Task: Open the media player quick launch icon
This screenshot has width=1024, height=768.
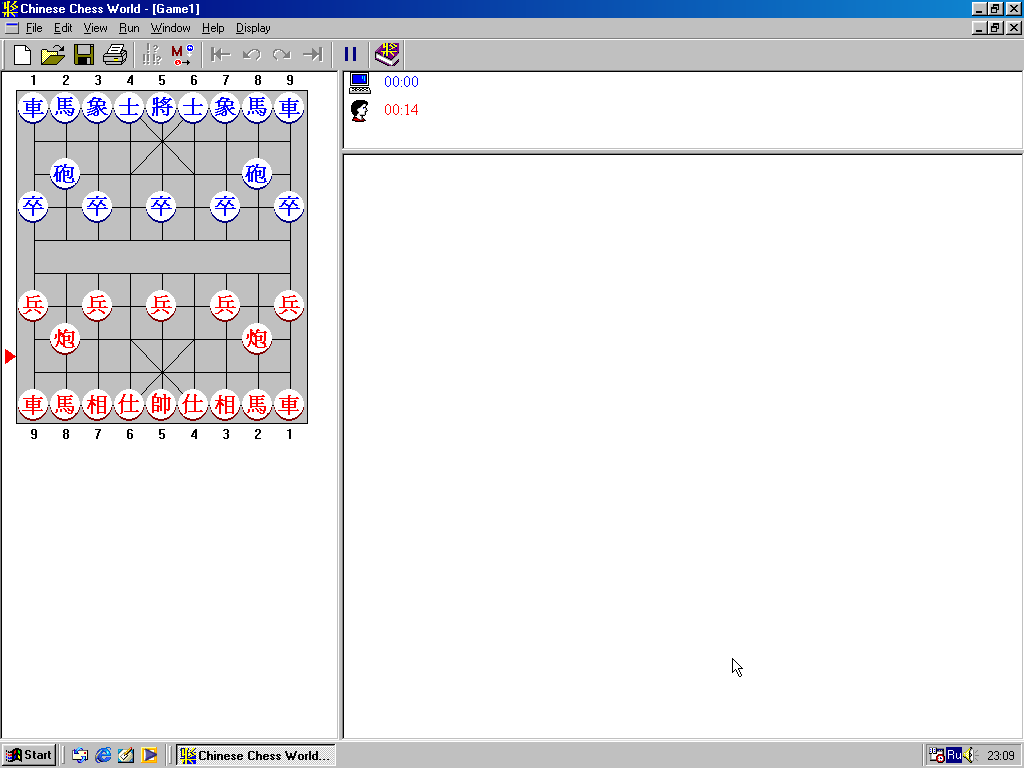Action: 150,755
